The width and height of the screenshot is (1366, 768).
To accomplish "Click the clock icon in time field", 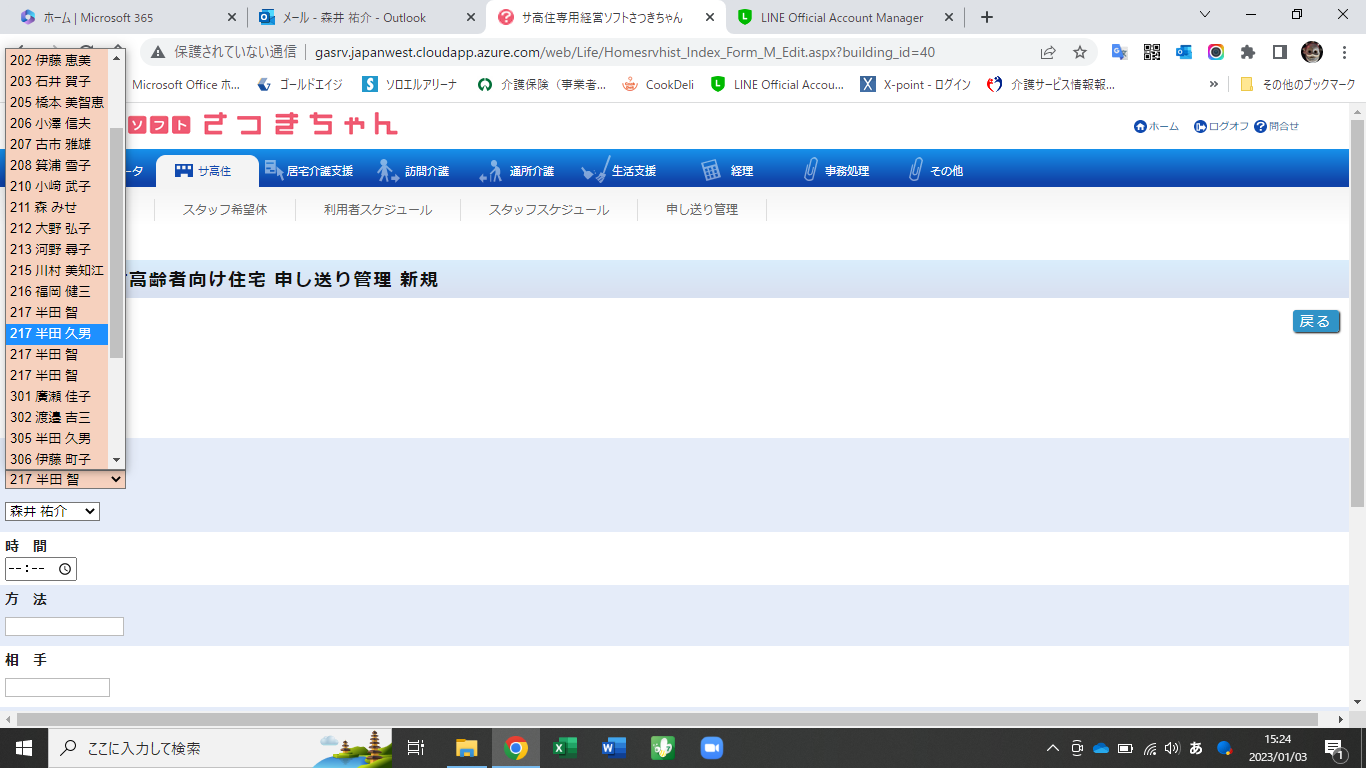I will tap(65, 569).
